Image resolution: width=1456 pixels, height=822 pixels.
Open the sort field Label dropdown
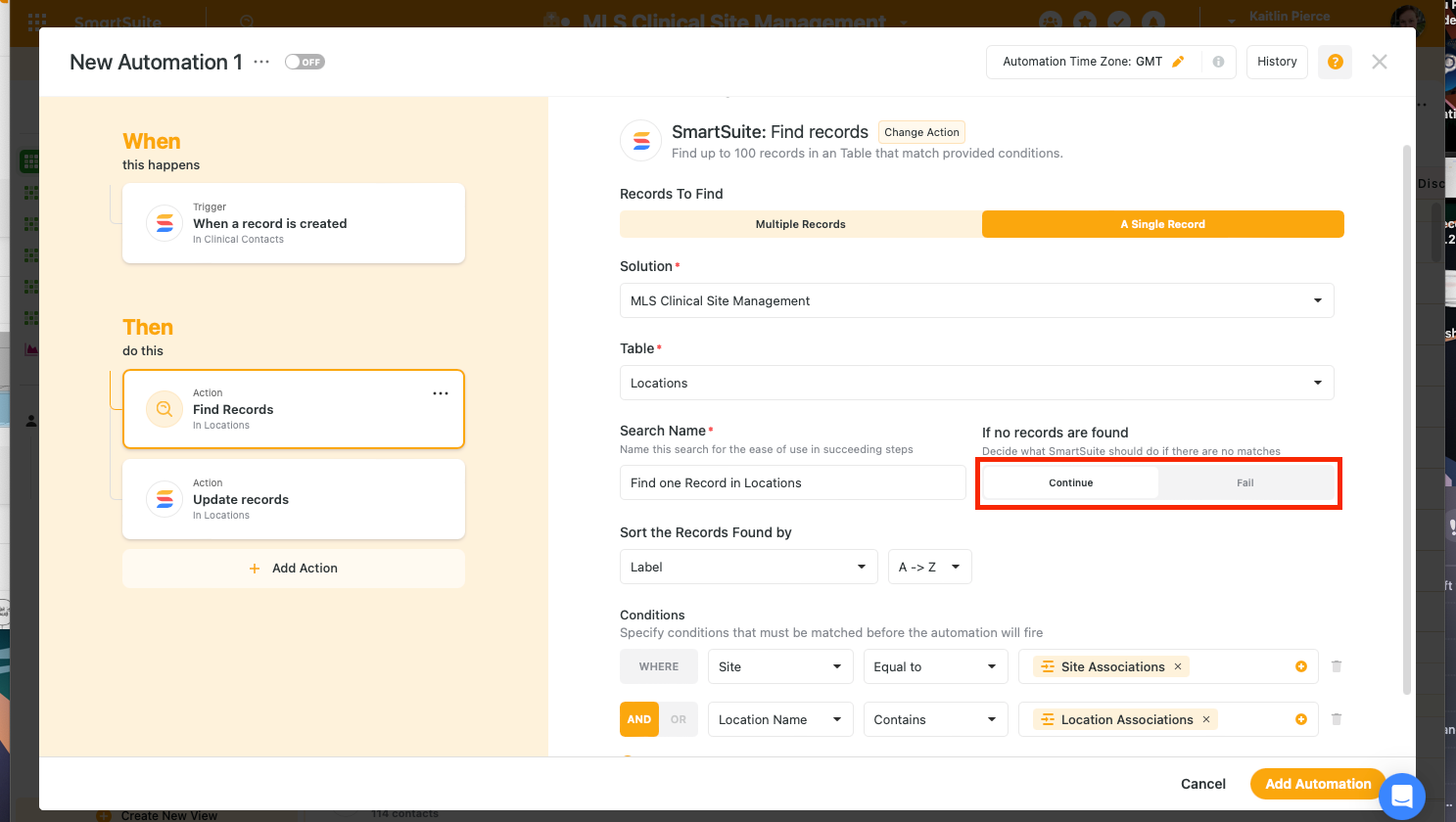(x=749, y=567)
